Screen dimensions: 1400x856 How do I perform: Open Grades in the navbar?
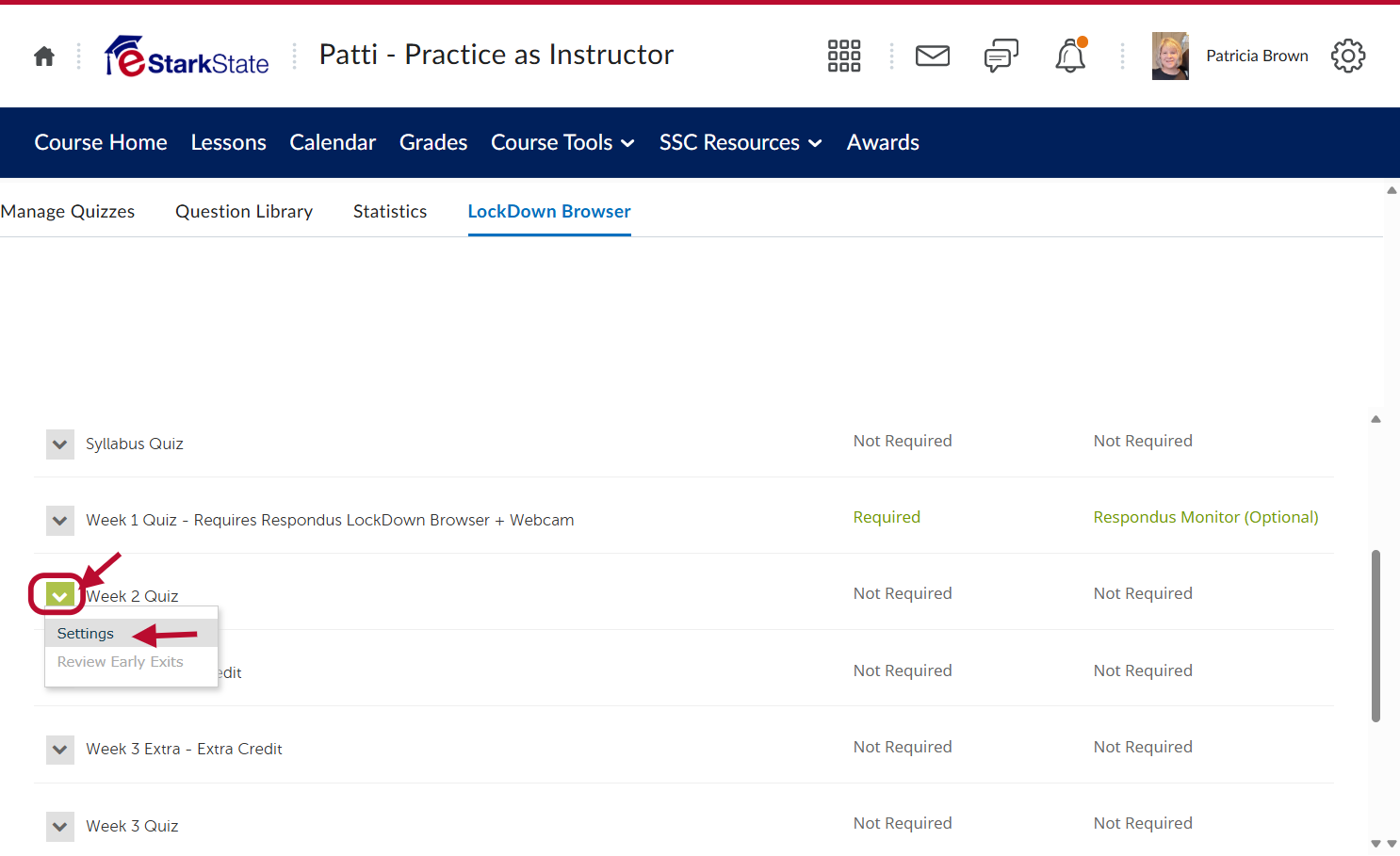point(433,142)
